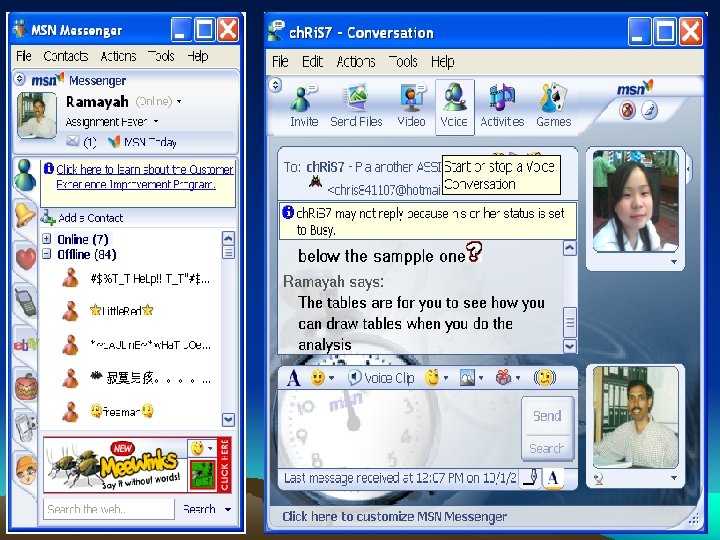The image size is (720, 540).
Task: Click the Voice toolbar button
Action: [x=454, y=107]
